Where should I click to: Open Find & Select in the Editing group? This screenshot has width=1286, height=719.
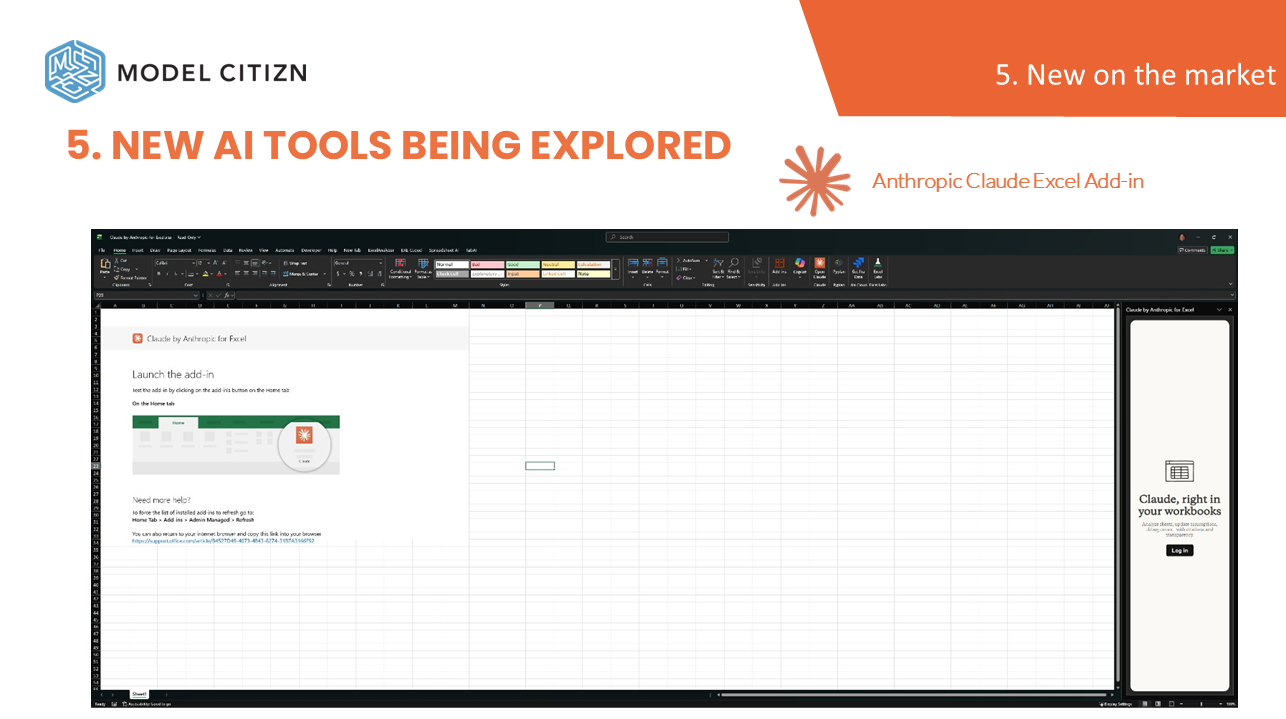[735, 268]
